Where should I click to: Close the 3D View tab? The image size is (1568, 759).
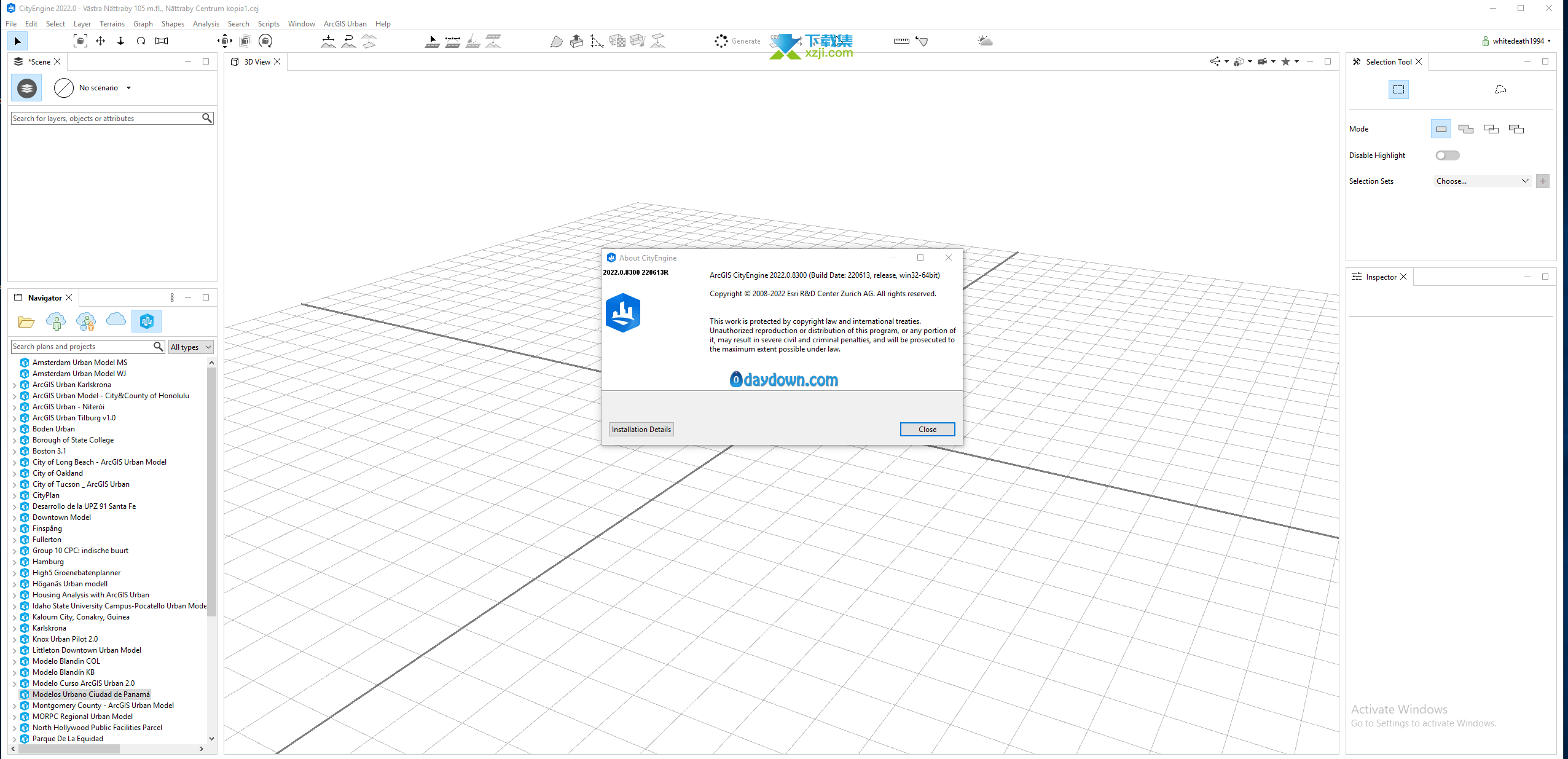point(277,61)
